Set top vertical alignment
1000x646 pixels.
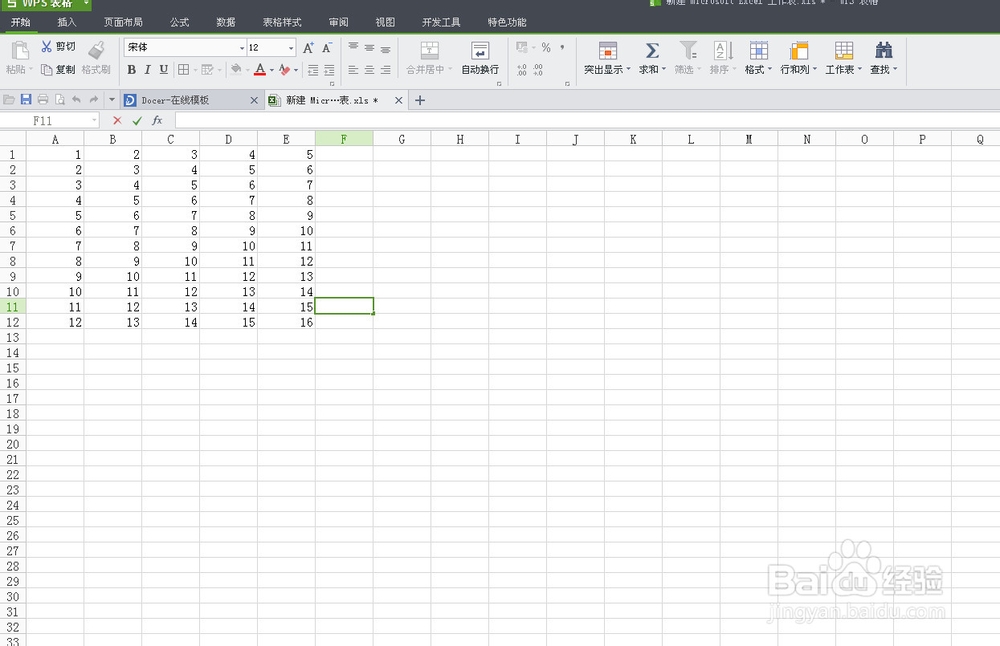pos(353,47)
